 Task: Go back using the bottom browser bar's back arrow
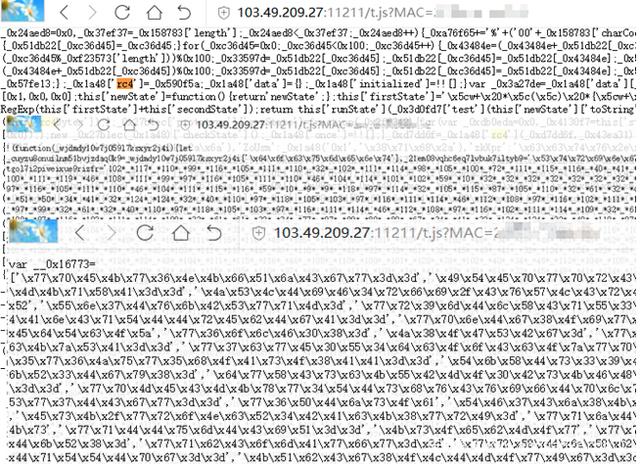click(x=80, y=233)
